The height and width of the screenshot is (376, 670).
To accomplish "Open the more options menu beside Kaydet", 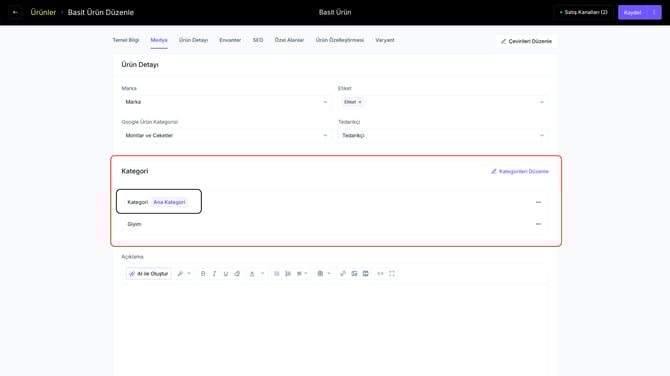I will tap(655, 12).
